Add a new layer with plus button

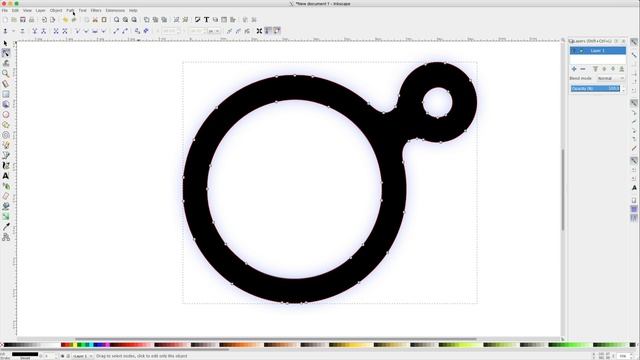click(x=574, y=69)
